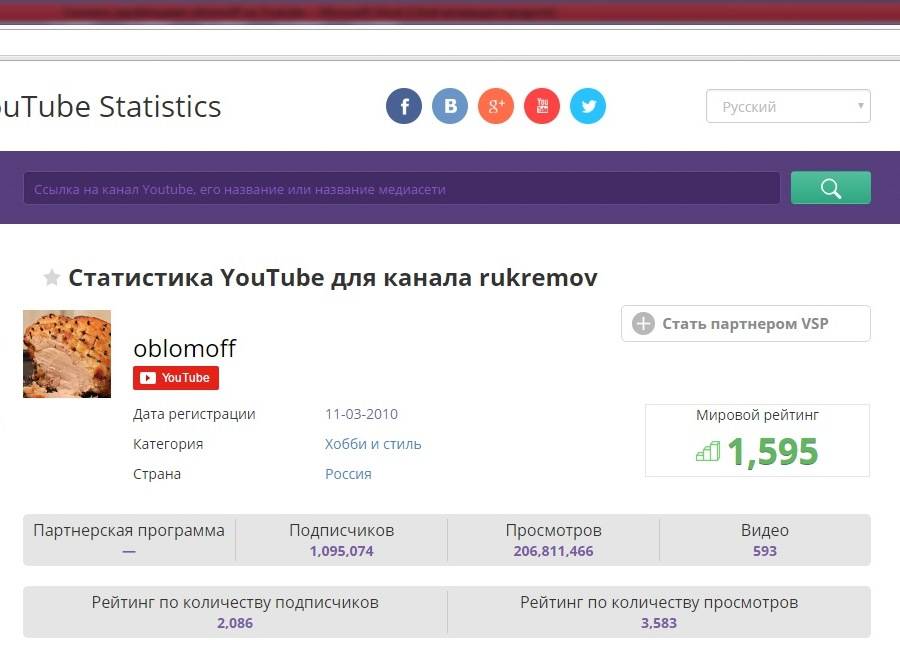The image size is (900, 661).
Task: Click the Категория label
Action: 168,444
